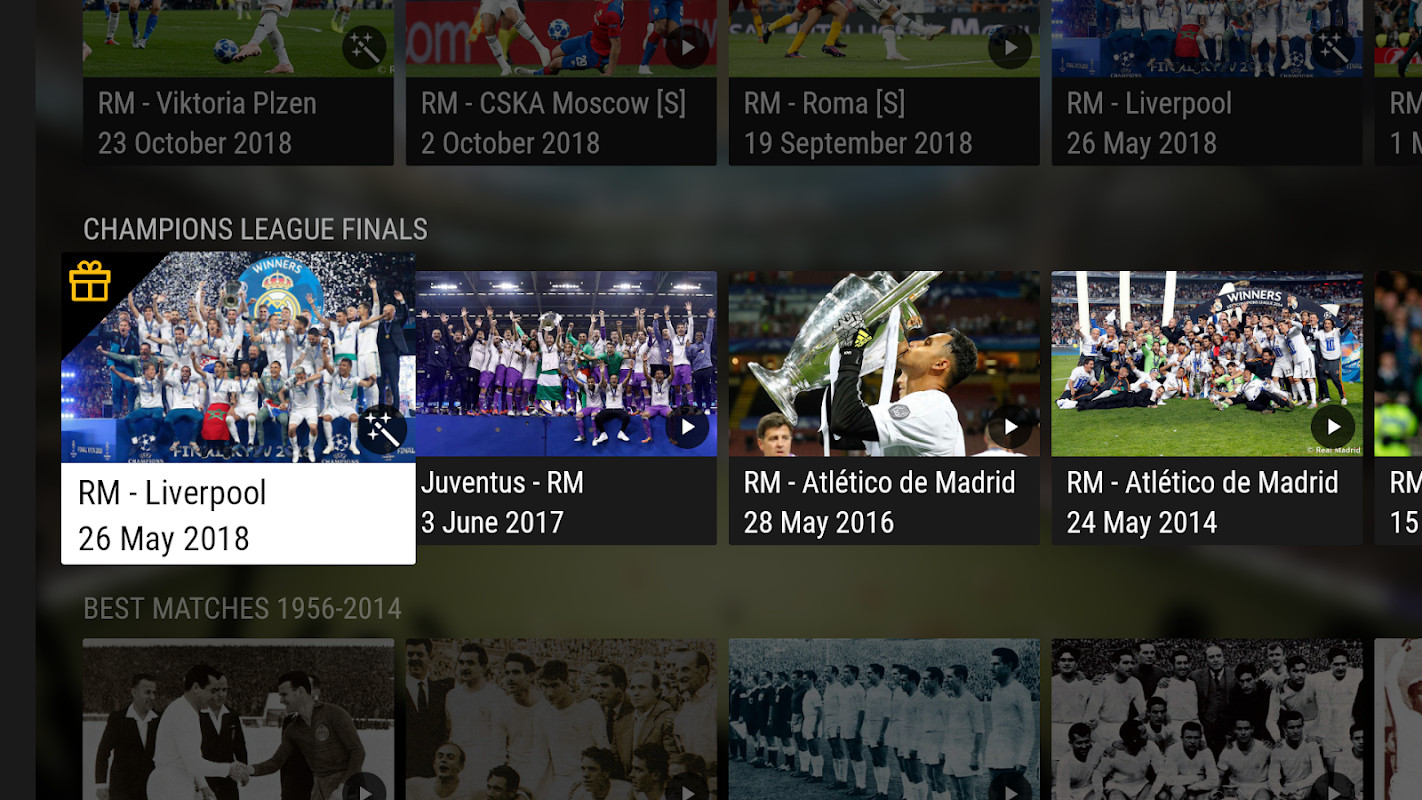Select RM - Atlético de Madrid 24 May 2014
This screenshot has height=800, width=1422.
point(1207,501)
